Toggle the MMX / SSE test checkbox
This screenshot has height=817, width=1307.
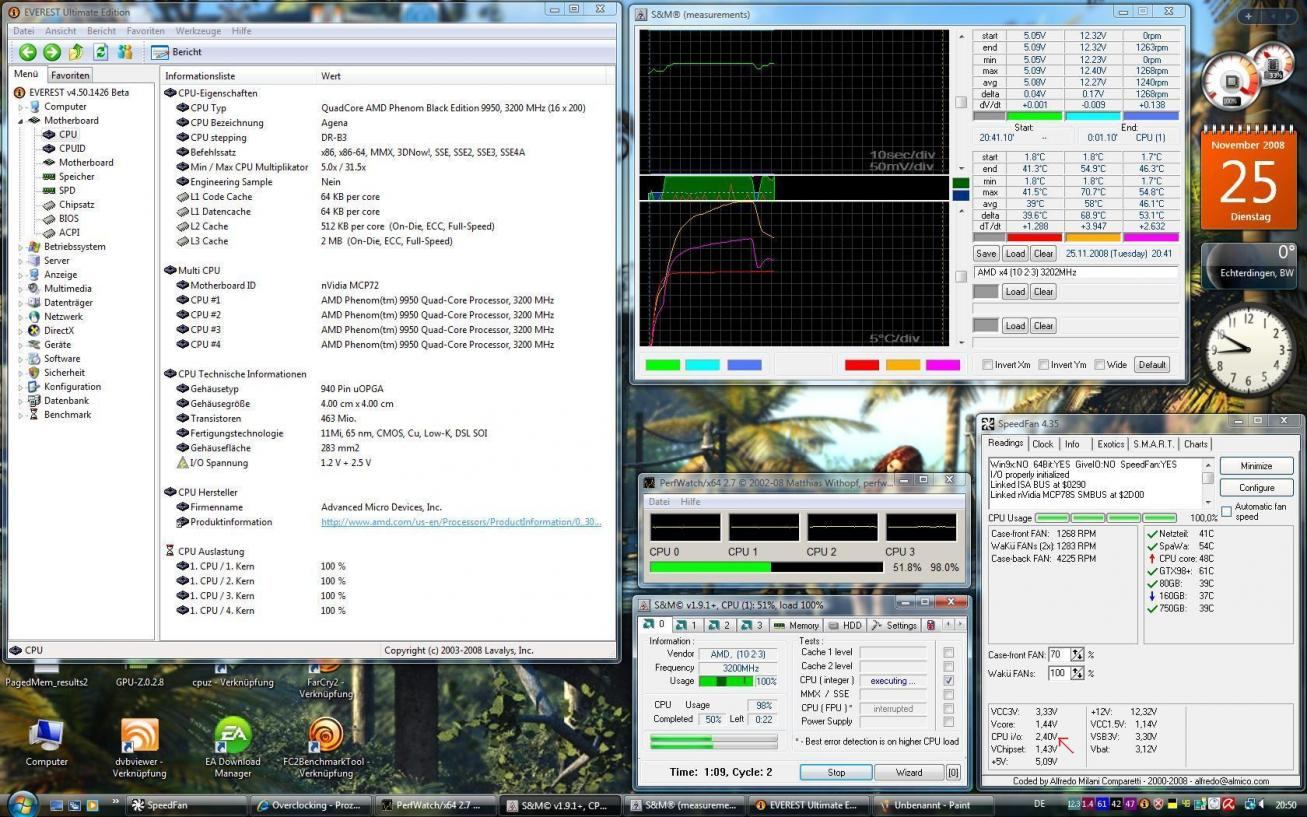[948, 694]
